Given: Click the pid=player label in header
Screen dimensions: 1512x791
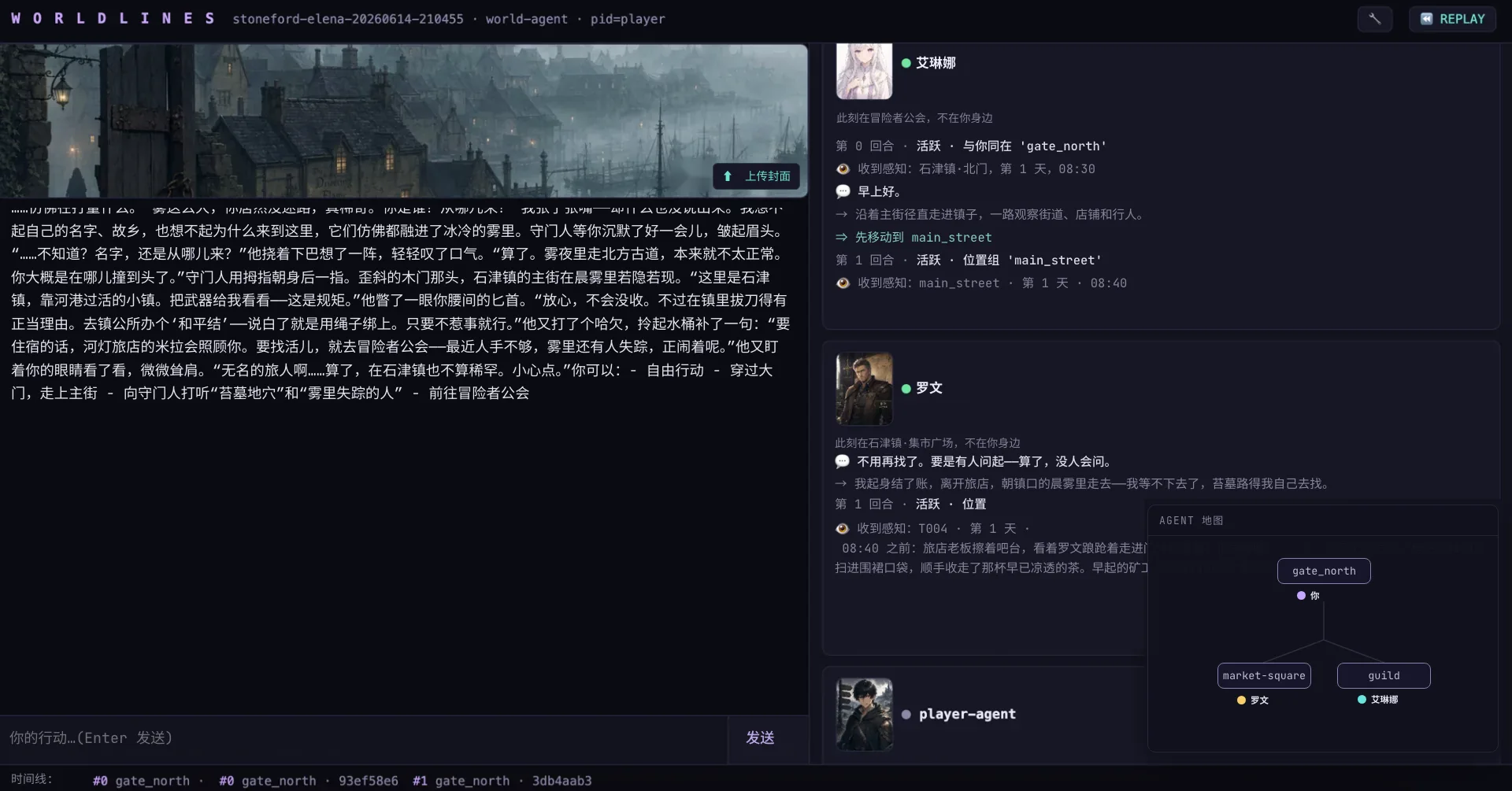Looking at the screenshot, I should [628, 19].
